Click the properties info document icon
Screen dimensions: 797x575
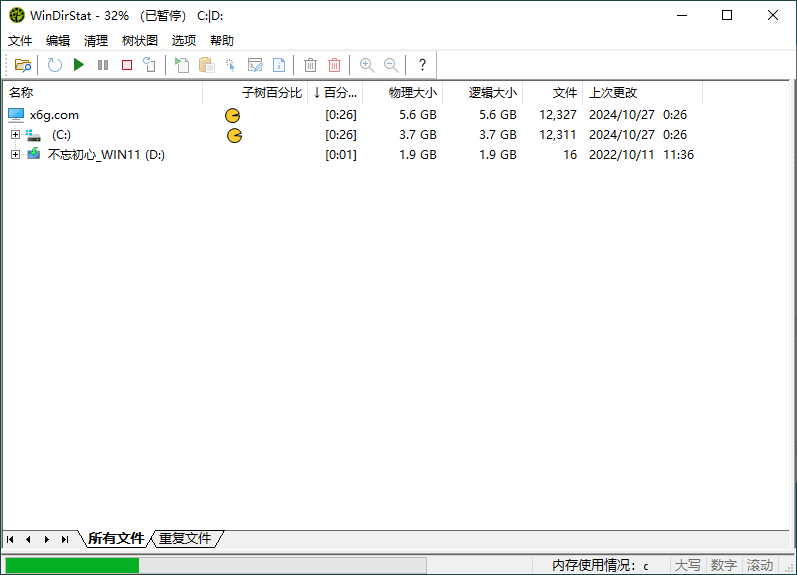click(279, 65)
